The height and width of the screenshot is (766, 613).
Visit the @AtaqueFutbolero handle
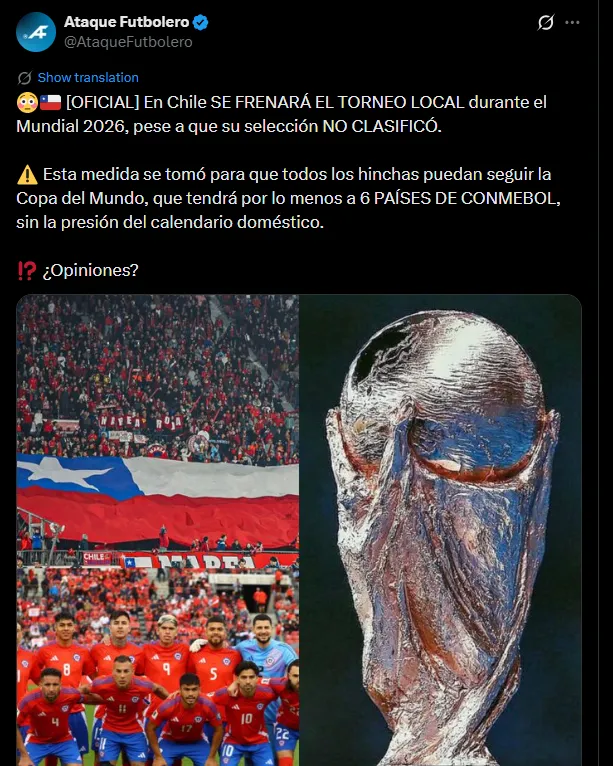click(128, 42)
